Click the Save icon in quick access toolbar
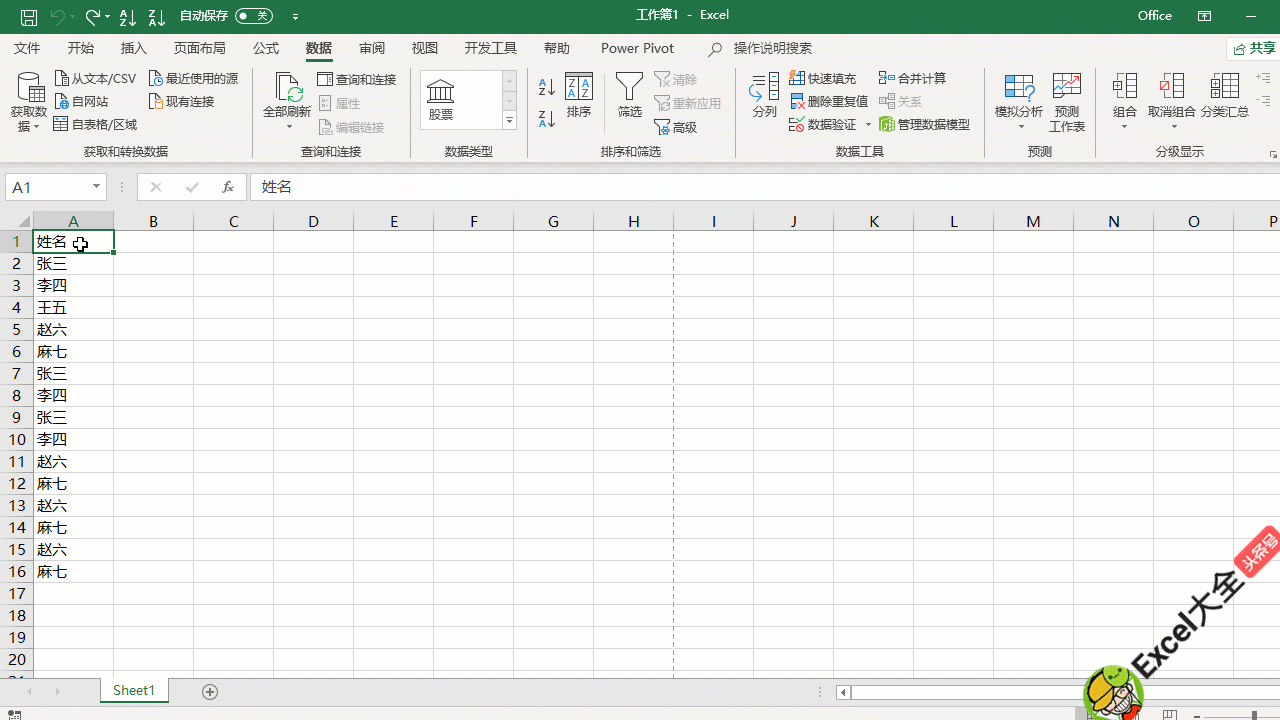1280x720 pixels. pos(29,17)
